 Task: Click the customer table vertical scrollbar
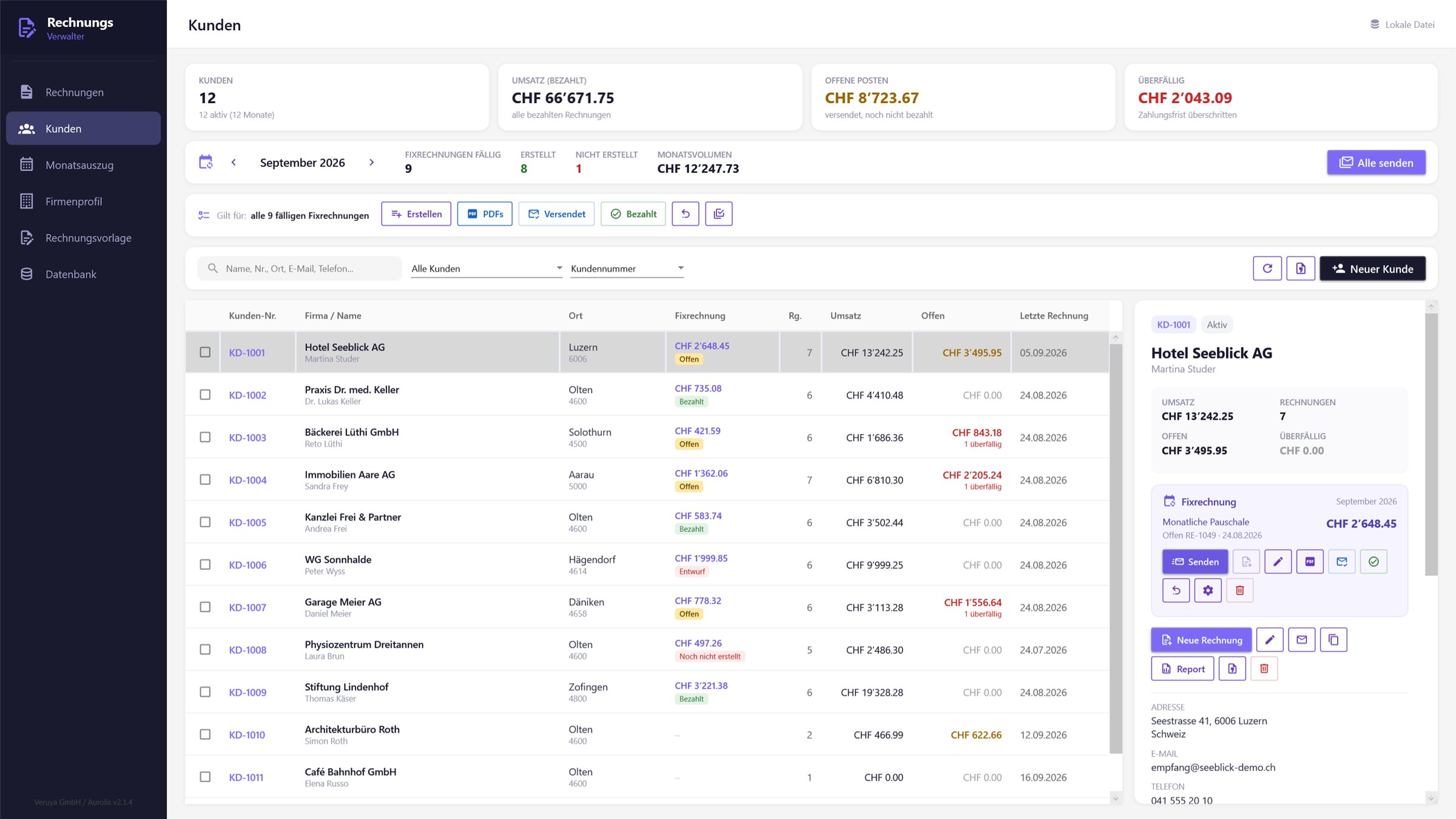point(1116,549)
